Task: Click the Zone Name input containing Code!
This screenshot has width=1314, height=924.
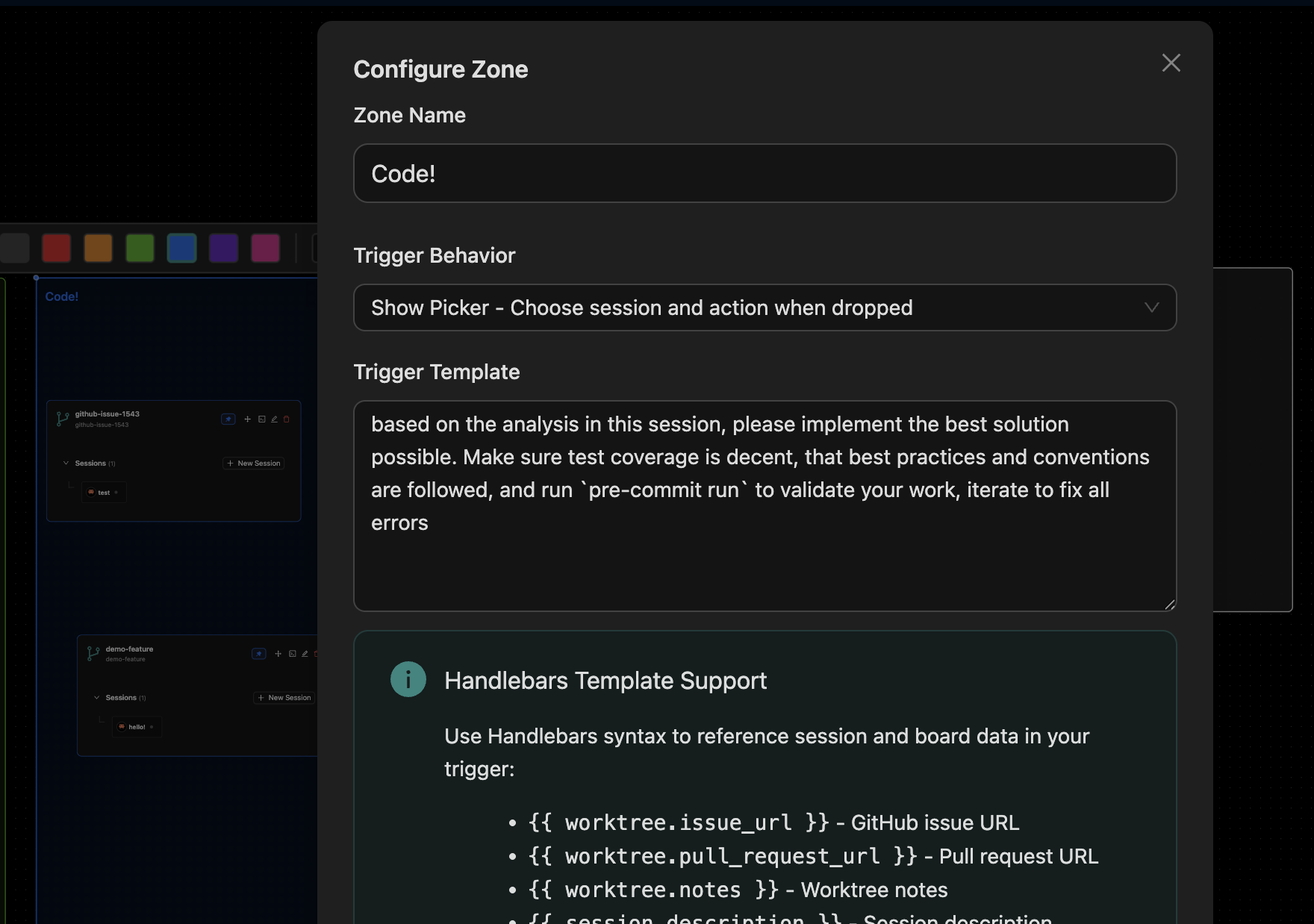Action: coord(764,173)
